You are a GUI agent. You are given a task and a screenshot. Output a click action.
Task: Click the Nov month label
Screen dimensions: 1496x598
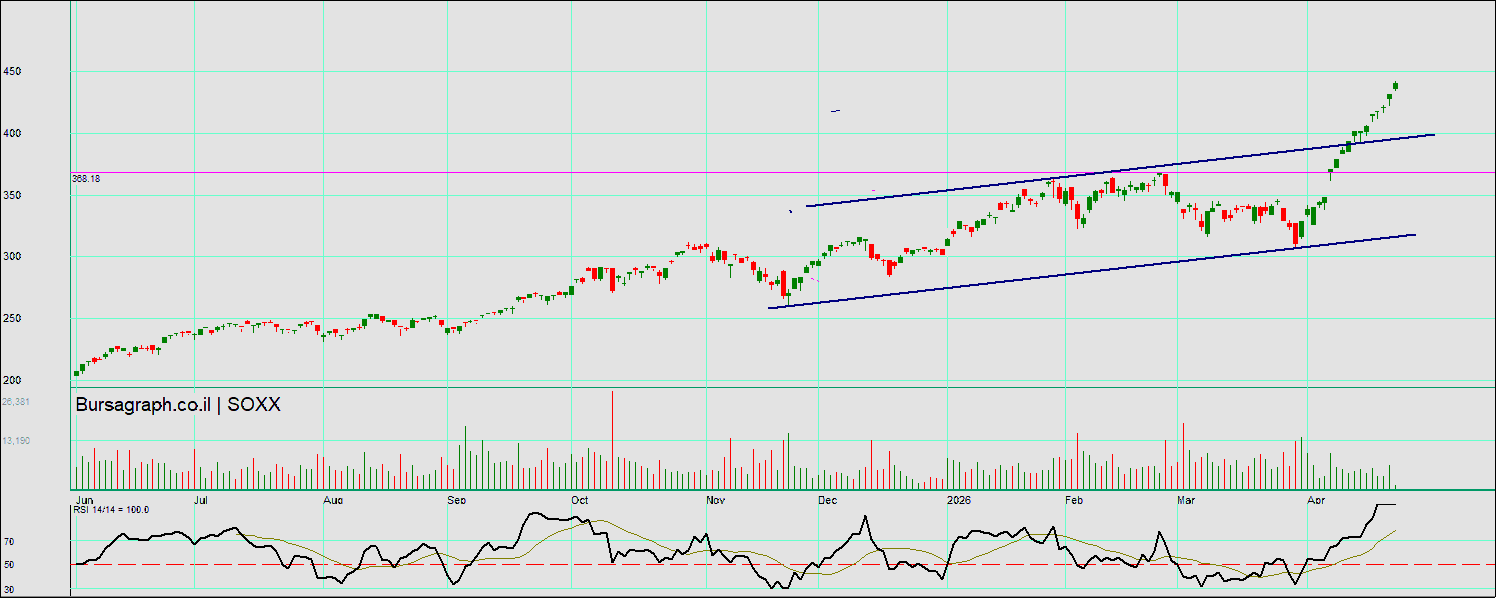point(715,499)
